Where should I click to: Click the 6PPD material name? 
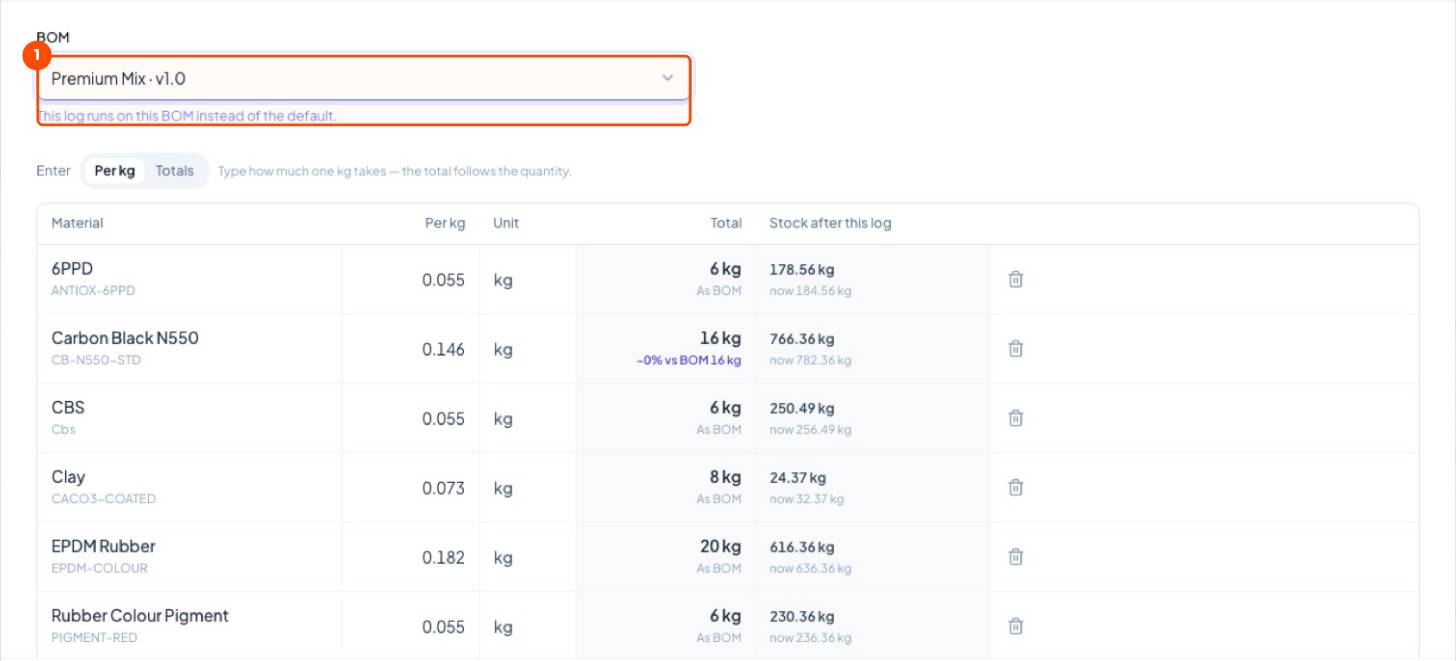coord(72,268)
